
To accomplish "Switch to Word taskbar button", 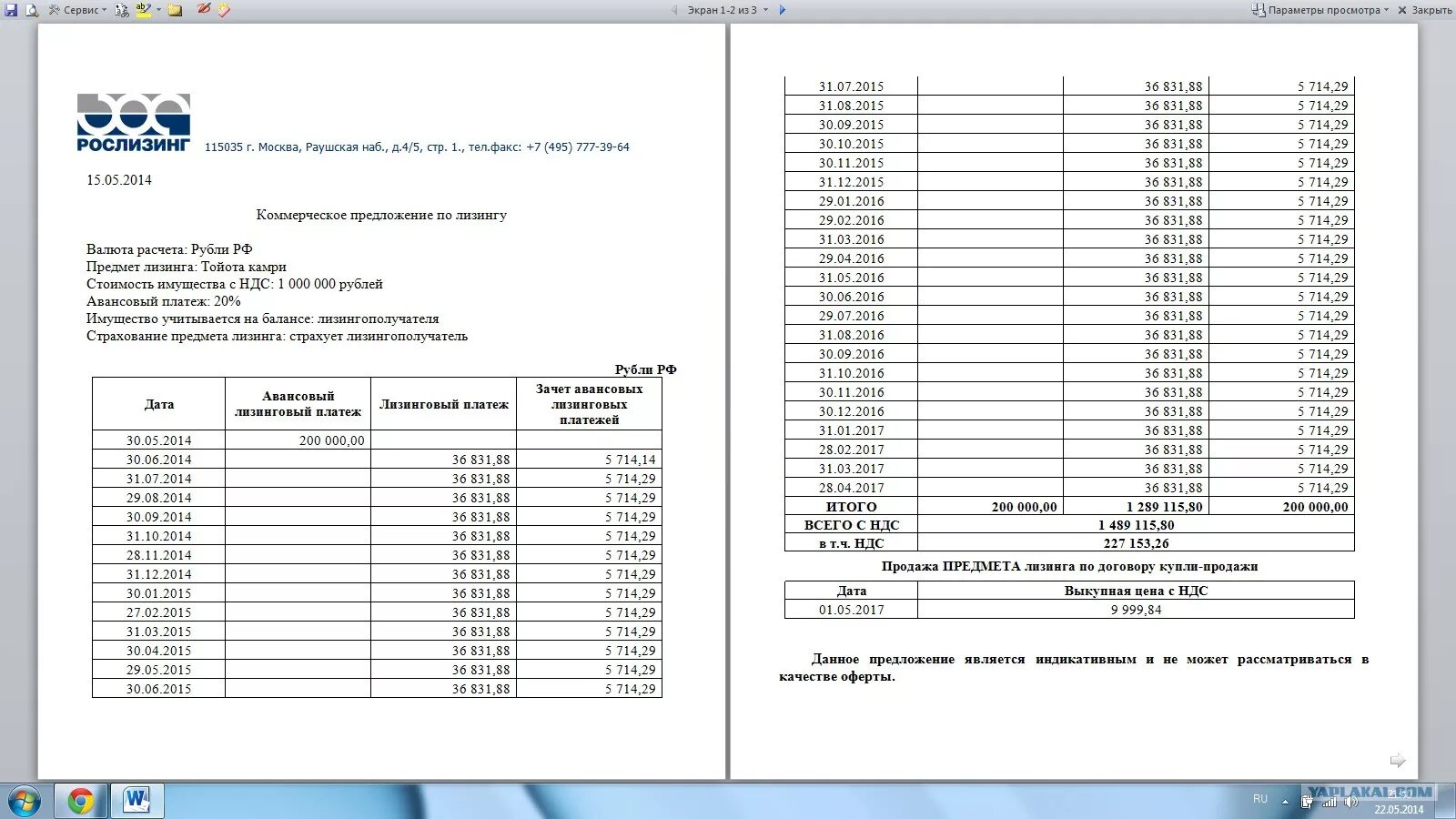I will click(x=137, y=801).
